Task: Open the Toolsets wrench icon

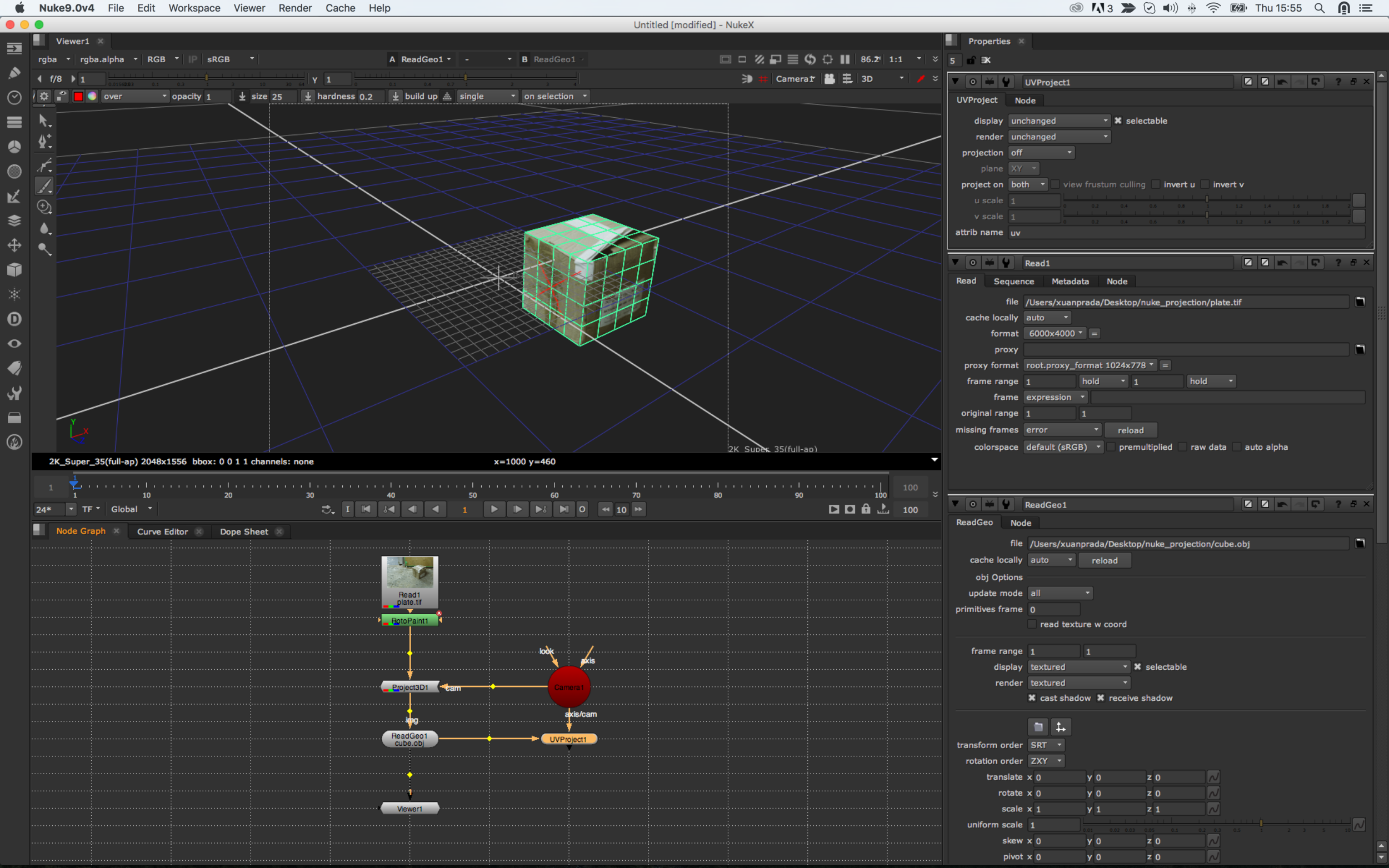Action: click(14, 393)
